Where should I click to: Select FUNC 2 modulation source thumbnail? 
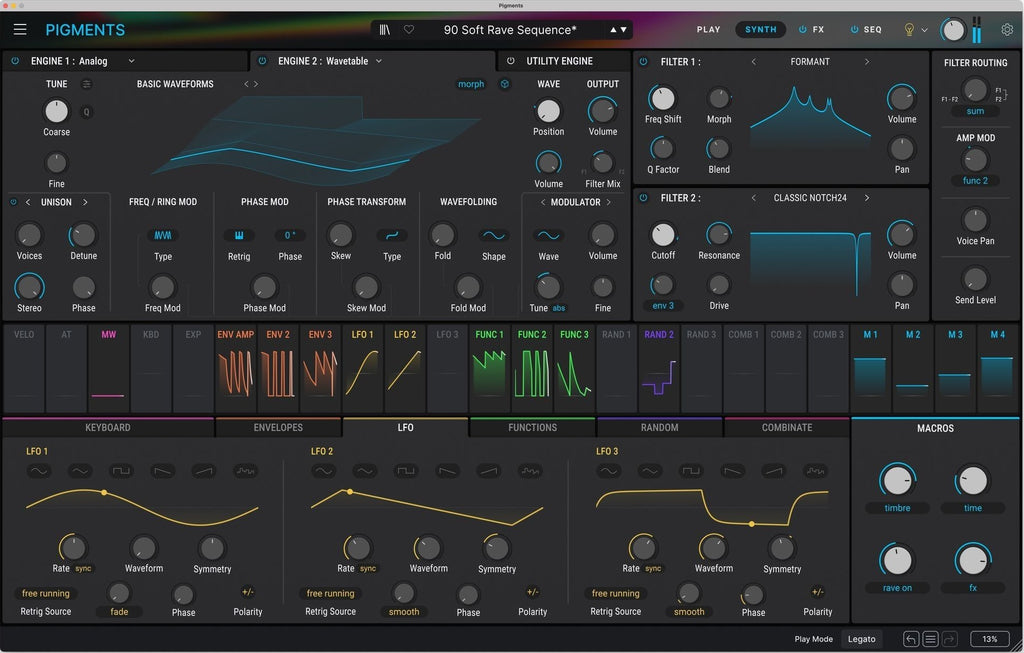[532, 368]
